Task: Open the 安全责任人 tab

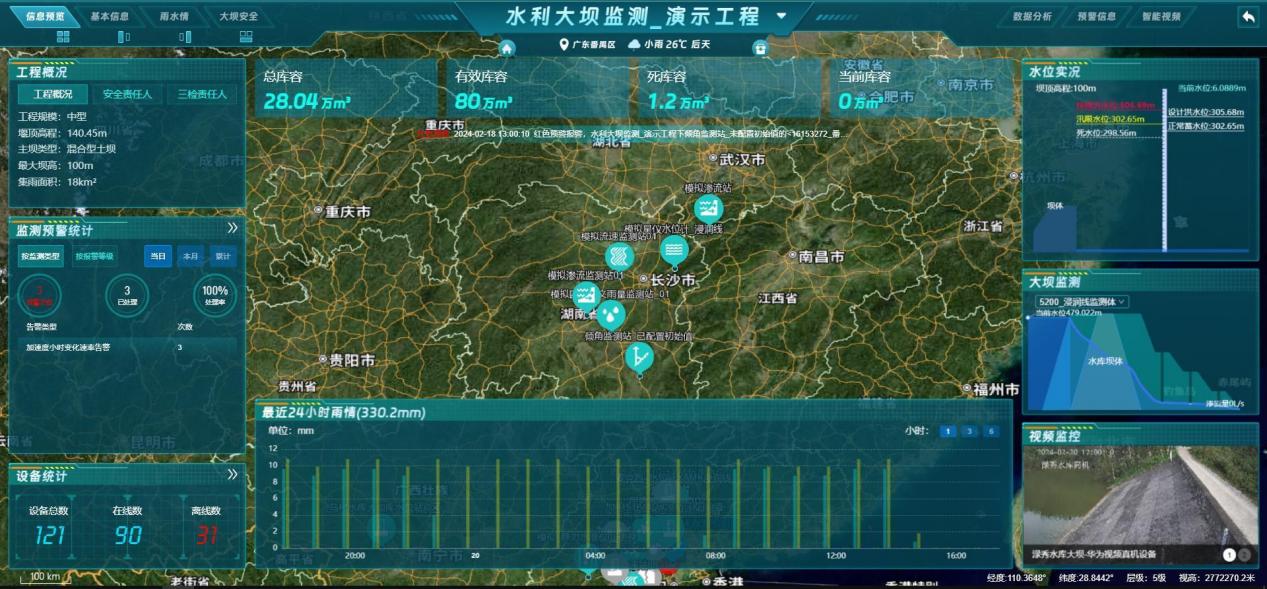Action: coord(128,94)
